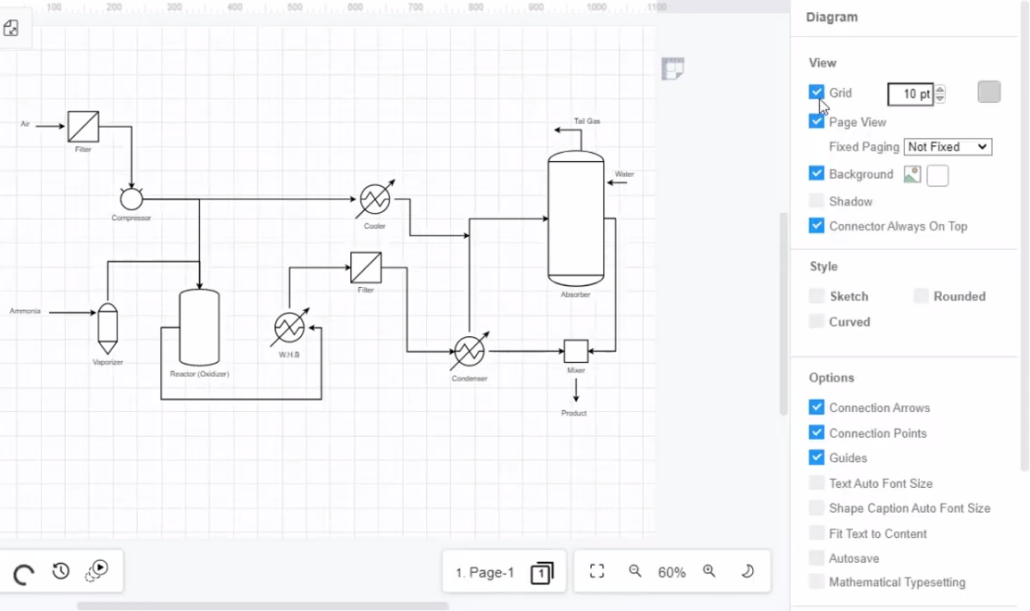Viewport: 1030px width, 611px height.
Task: Switch to dark mode via the moon icon
Action: (x=748, y=571)
